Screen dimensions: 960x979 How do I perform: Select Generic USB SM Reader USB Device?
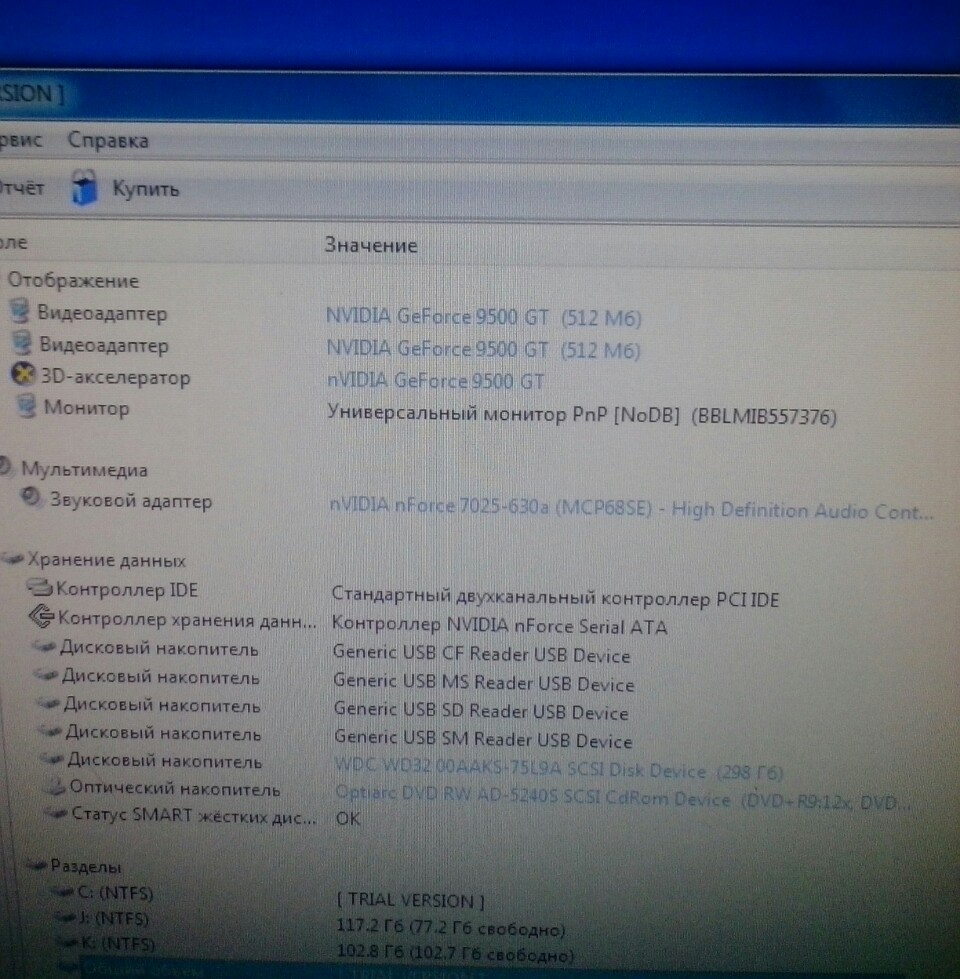coord(484,739)
